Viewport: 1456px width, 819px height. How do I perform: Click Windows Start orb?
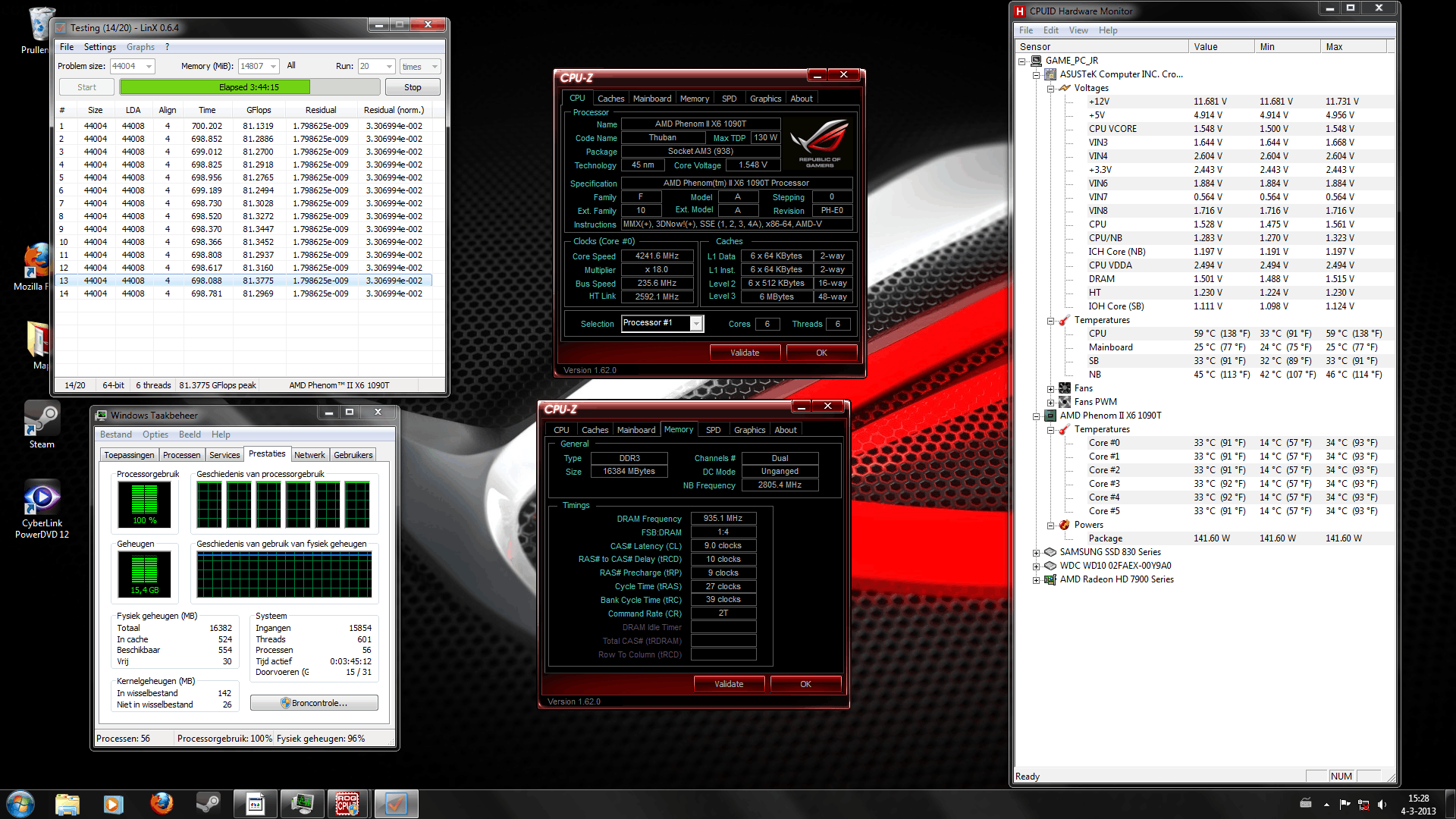tap(20, 804)
